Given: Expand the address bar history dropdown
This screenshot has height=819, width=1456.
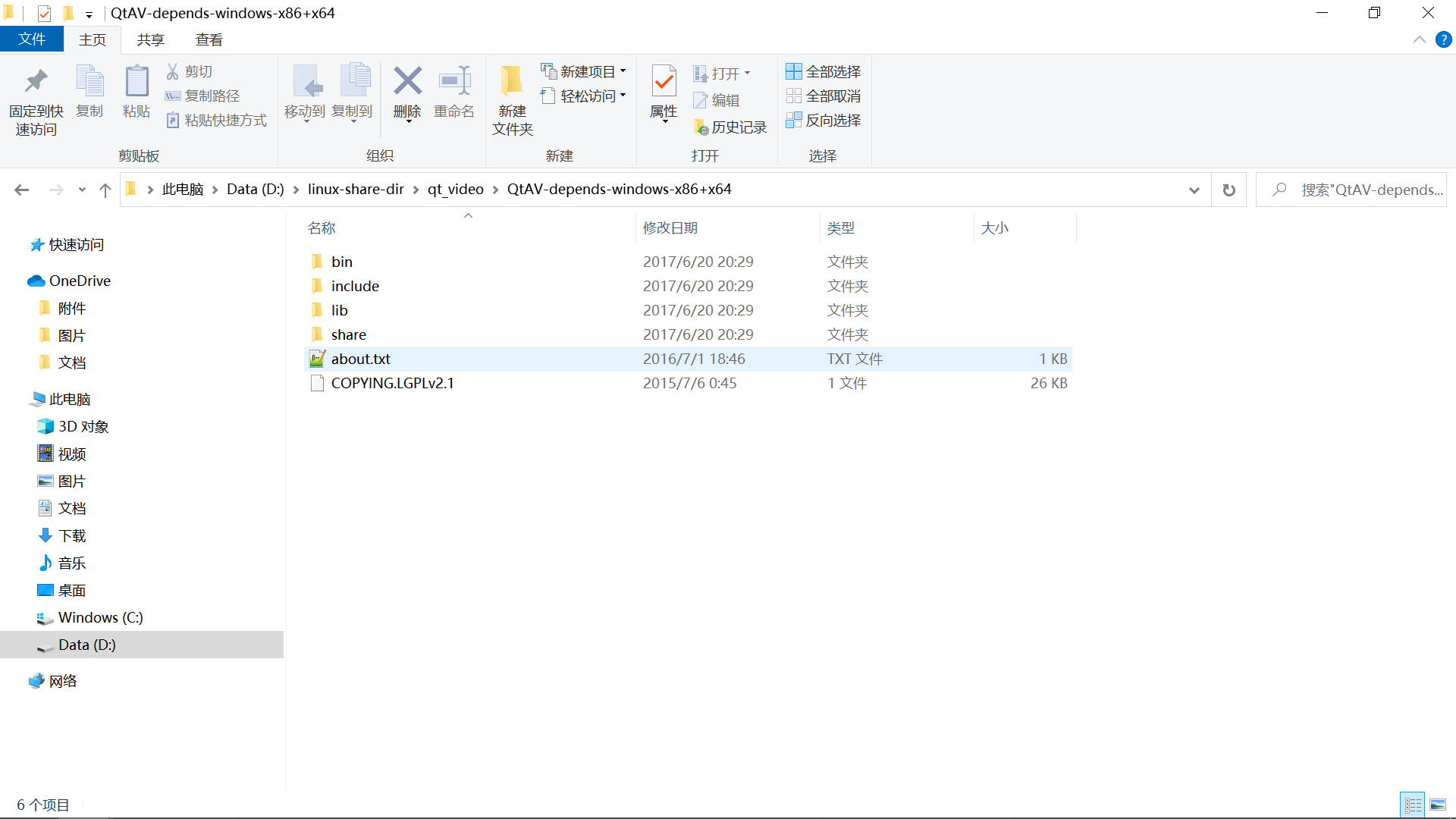Looking at the screenshot, I should [x=1194, y=190].
